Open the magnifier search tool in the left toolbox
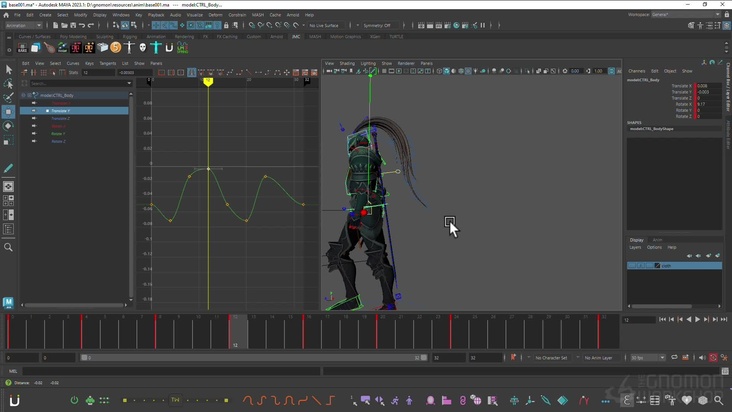 pyautogui.click(x=9, y=247)
